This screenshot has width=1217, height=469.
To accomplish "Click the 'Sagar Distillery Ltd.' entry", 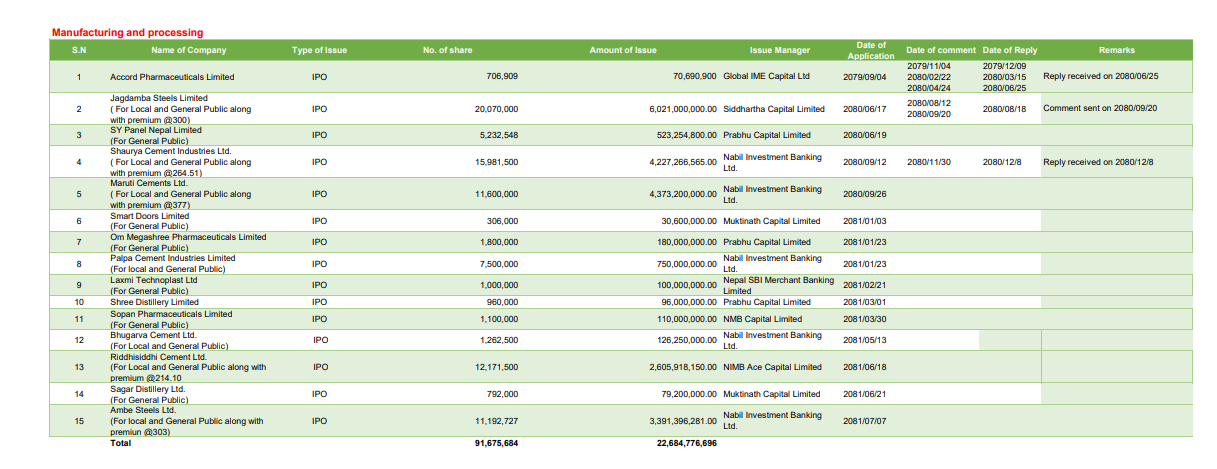I will (x=148, y=389).
